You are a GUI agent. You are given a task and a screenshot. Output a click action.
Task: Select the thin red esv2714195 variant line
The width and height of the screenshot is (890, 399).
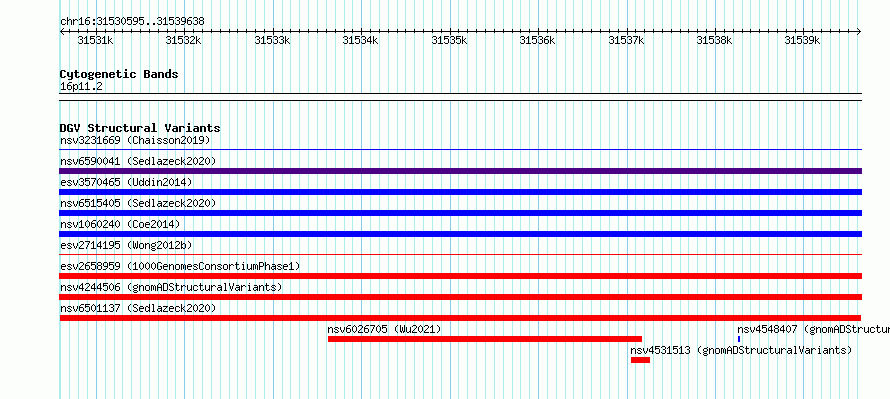460,255
